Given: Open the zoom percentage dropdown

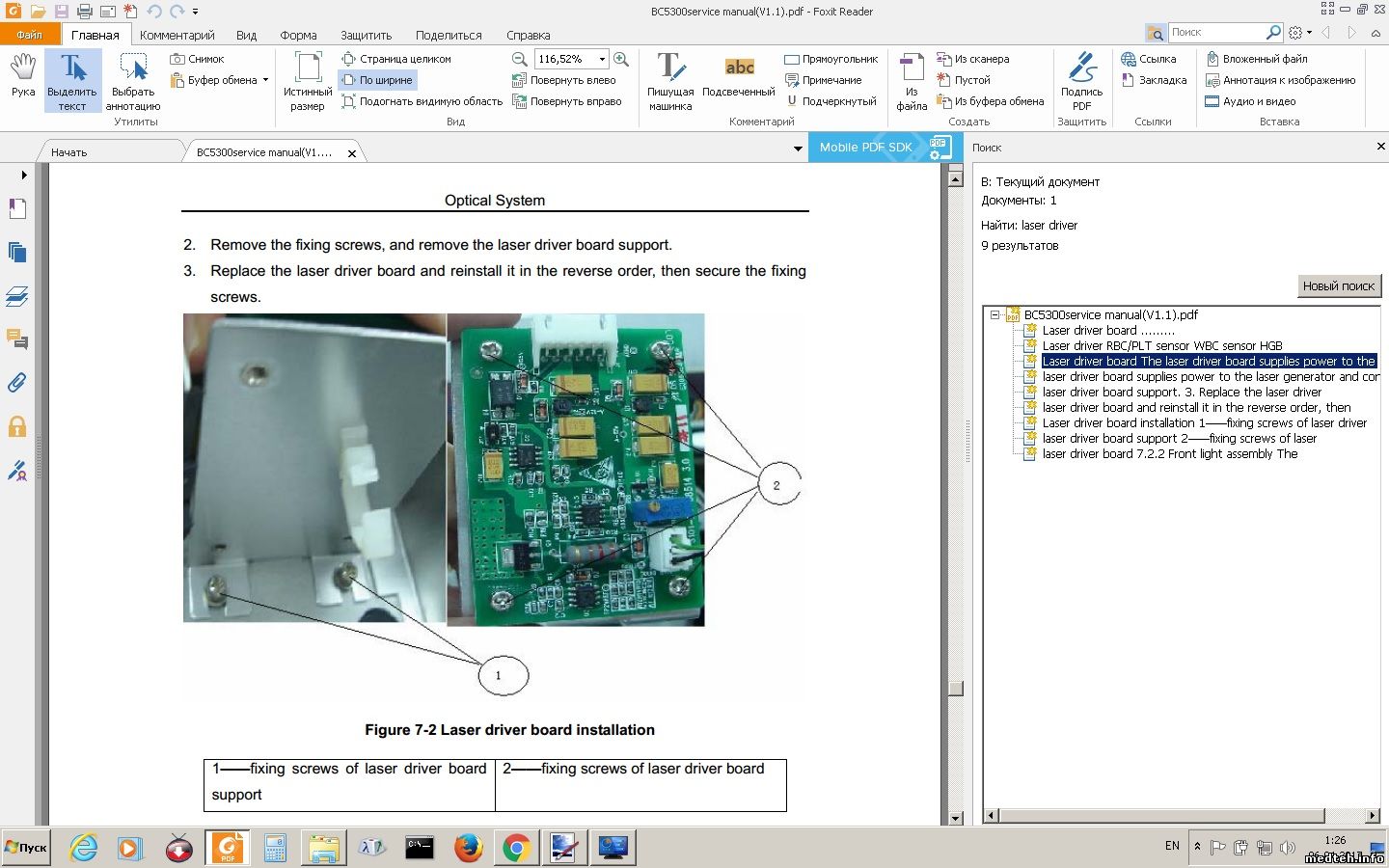Looking at the screenshot, I should pyautogui.click(x=602, y=59).
